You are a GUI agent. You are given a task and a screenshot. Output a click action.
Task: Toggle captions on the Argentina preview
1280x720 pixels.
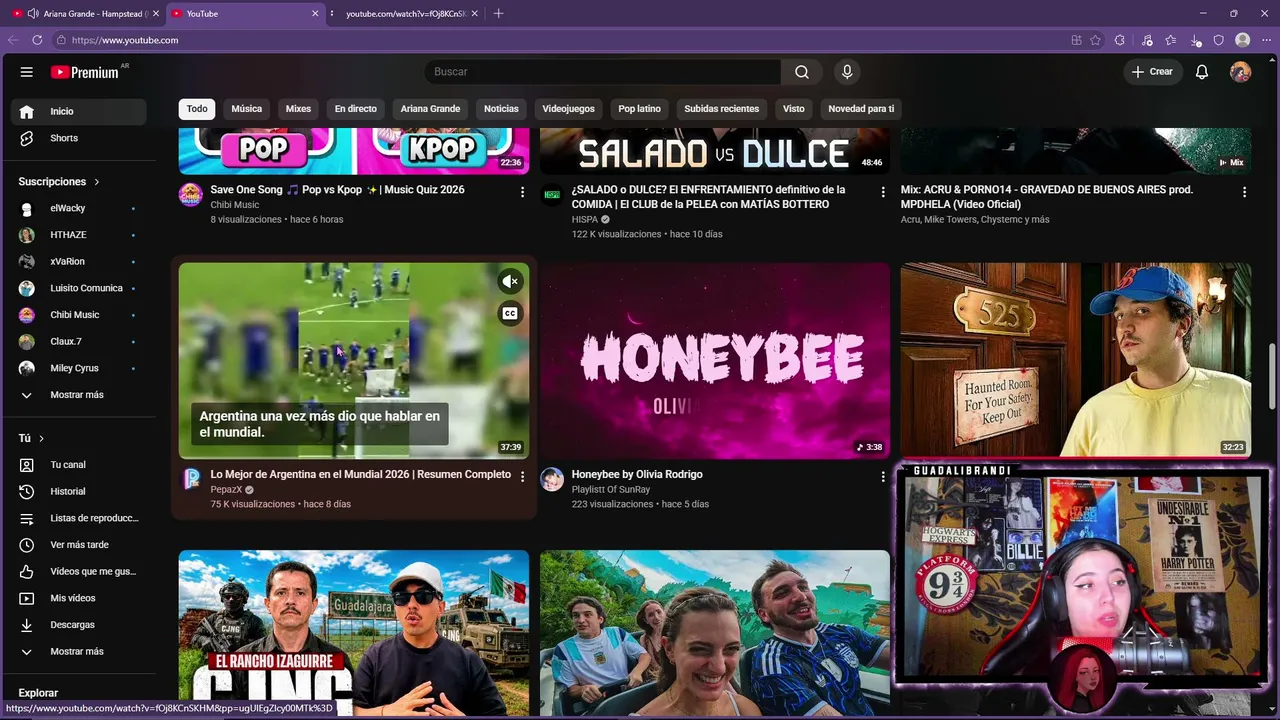pyautogui.click(x=510, y=314)
